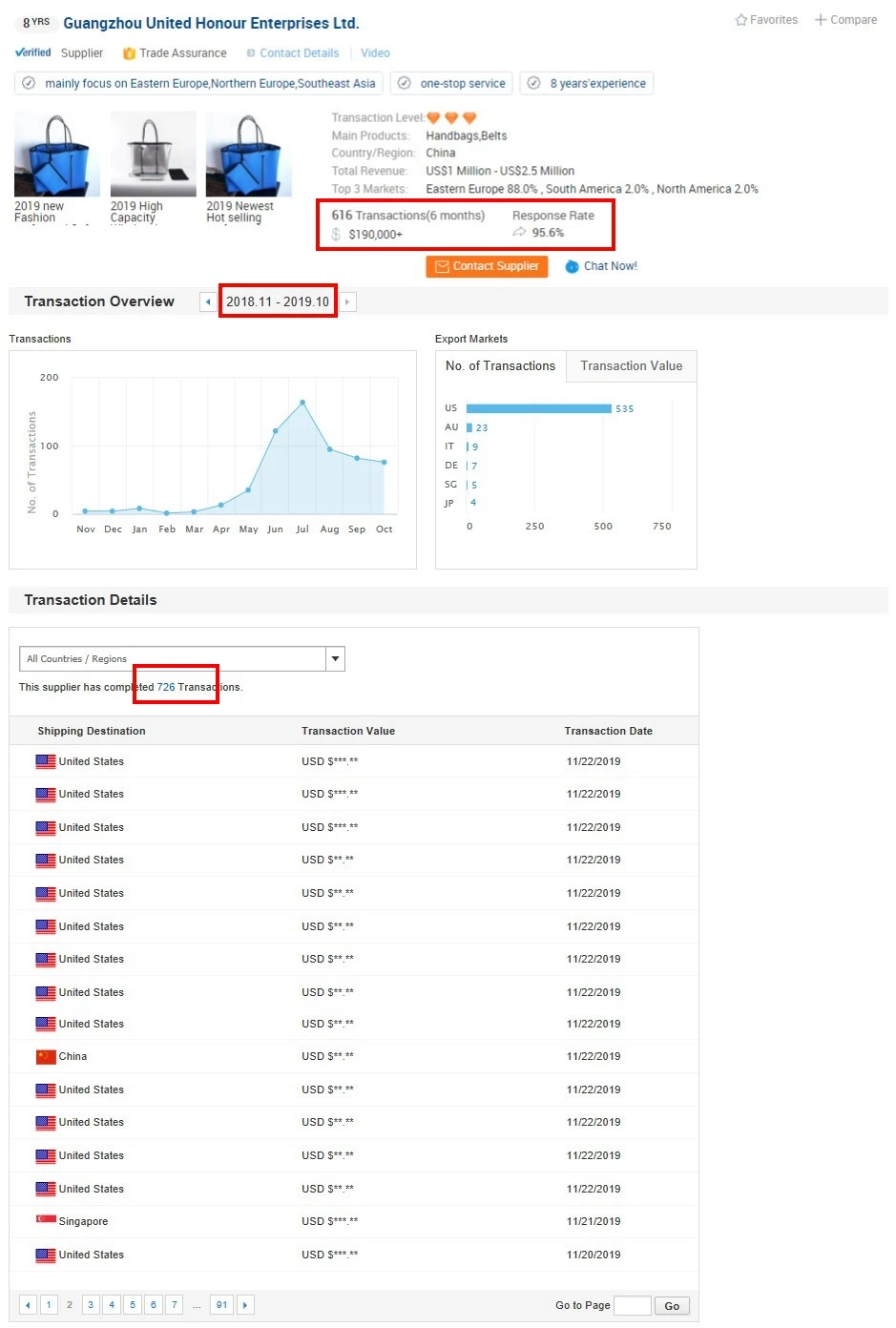The image size is (896, 1328).
Task: Click the 2018.11 - 2019.10 date range
Action: tap(278, 302)
